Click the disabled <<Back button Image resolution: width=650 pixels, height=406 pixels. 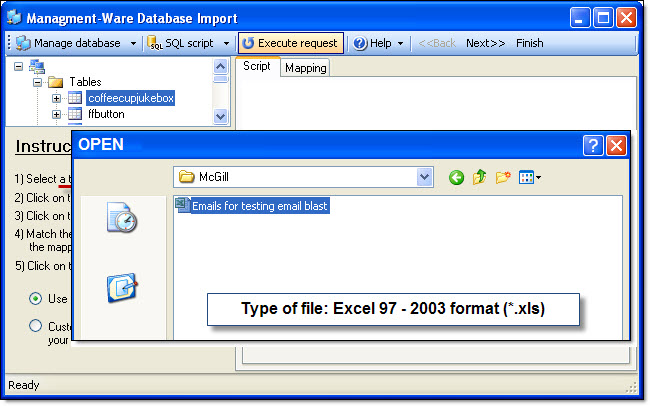click(437, 43)
